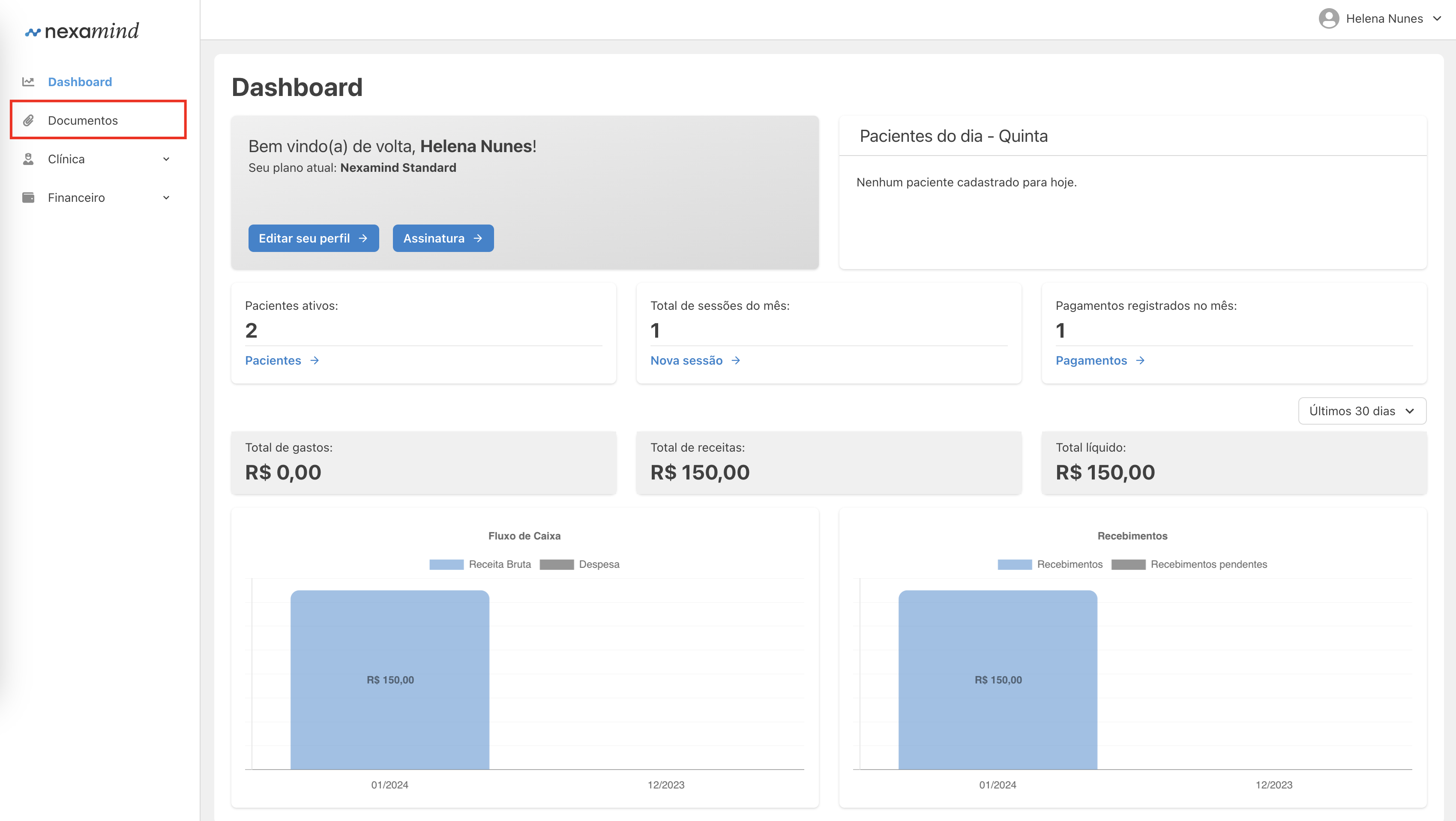Click the 12/2023 label in Recebimentos chart
Screen dimensions: 1456x821
pos(1274,785)
